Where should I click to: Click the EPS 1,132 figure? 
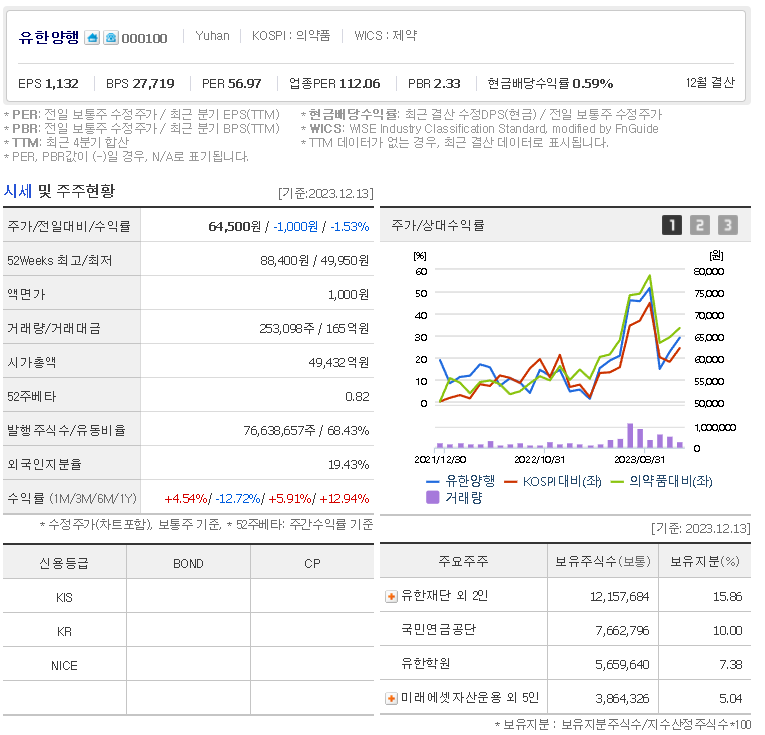(48, 84)
